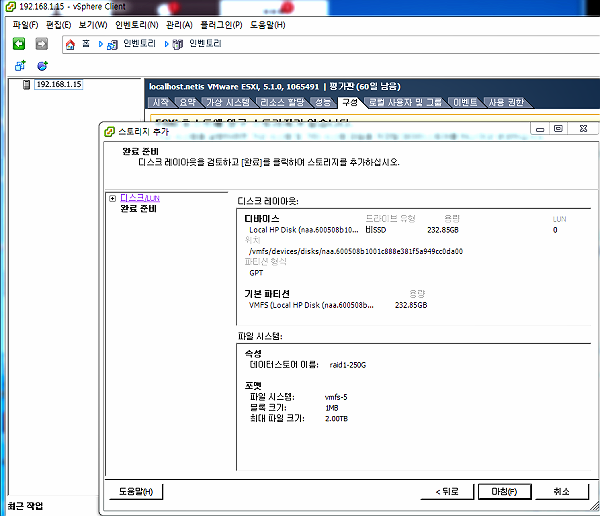Click the GPT partition format value

[256, 273]
